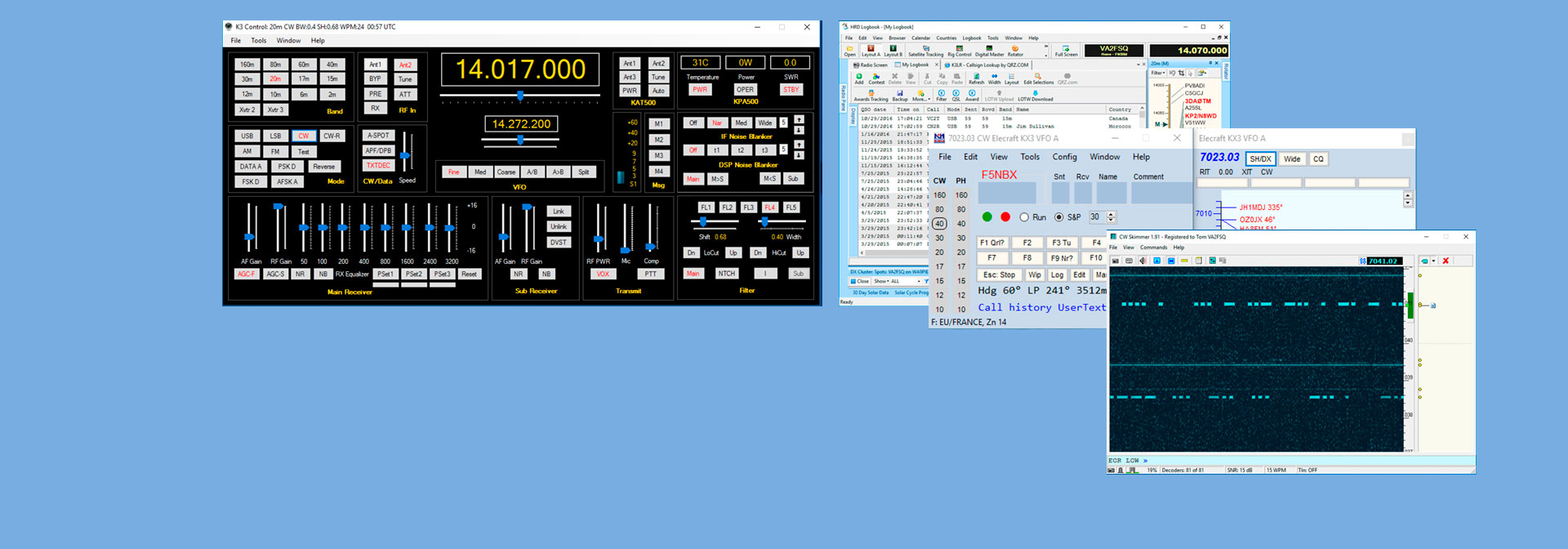Open file icon in HRD Logbook toolbar
This screenshot has width=1568, height=549.
click(849, 51)
